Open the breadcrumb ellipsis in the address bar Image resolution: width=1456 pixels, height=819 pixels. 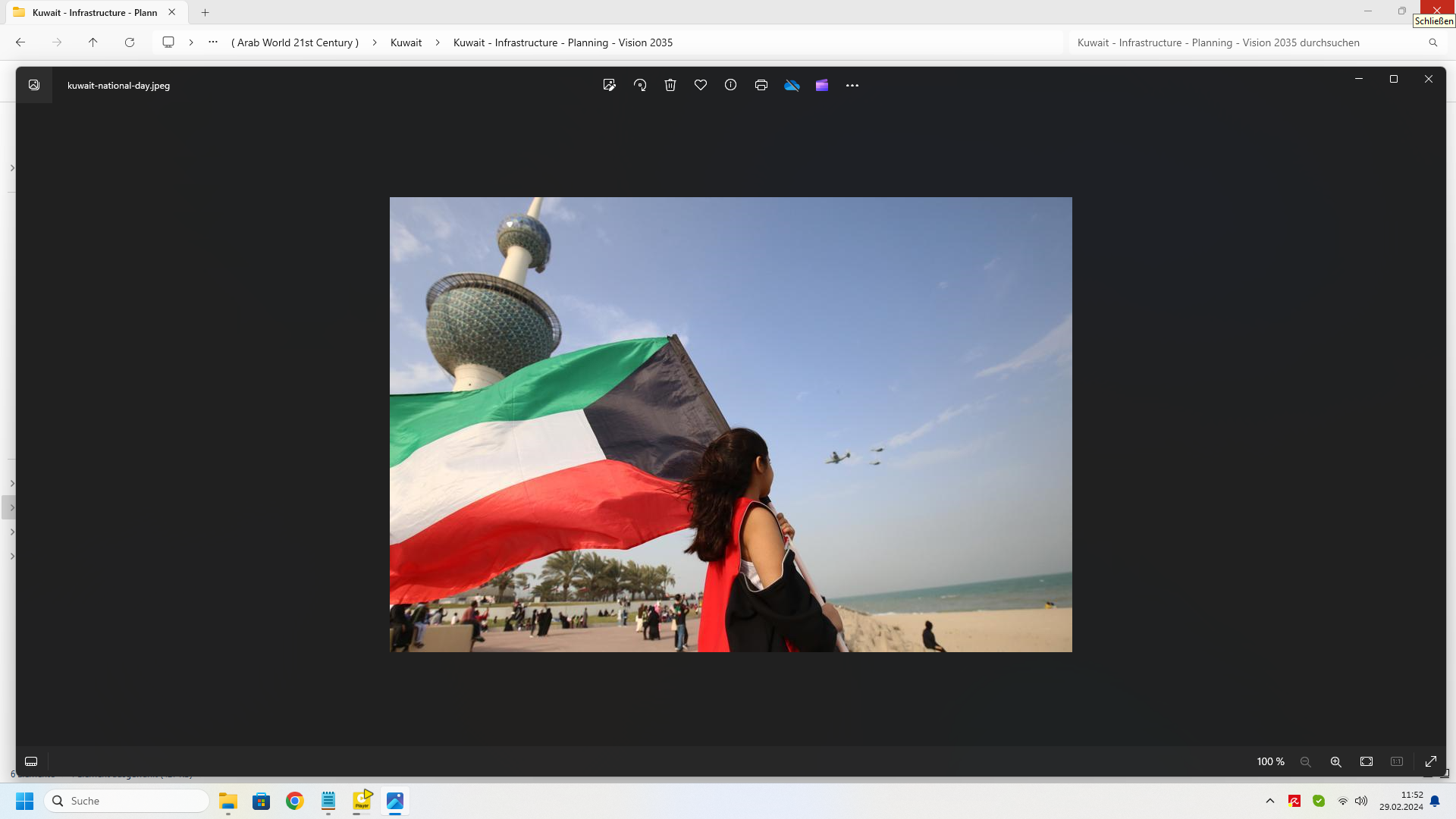point(213,42)
